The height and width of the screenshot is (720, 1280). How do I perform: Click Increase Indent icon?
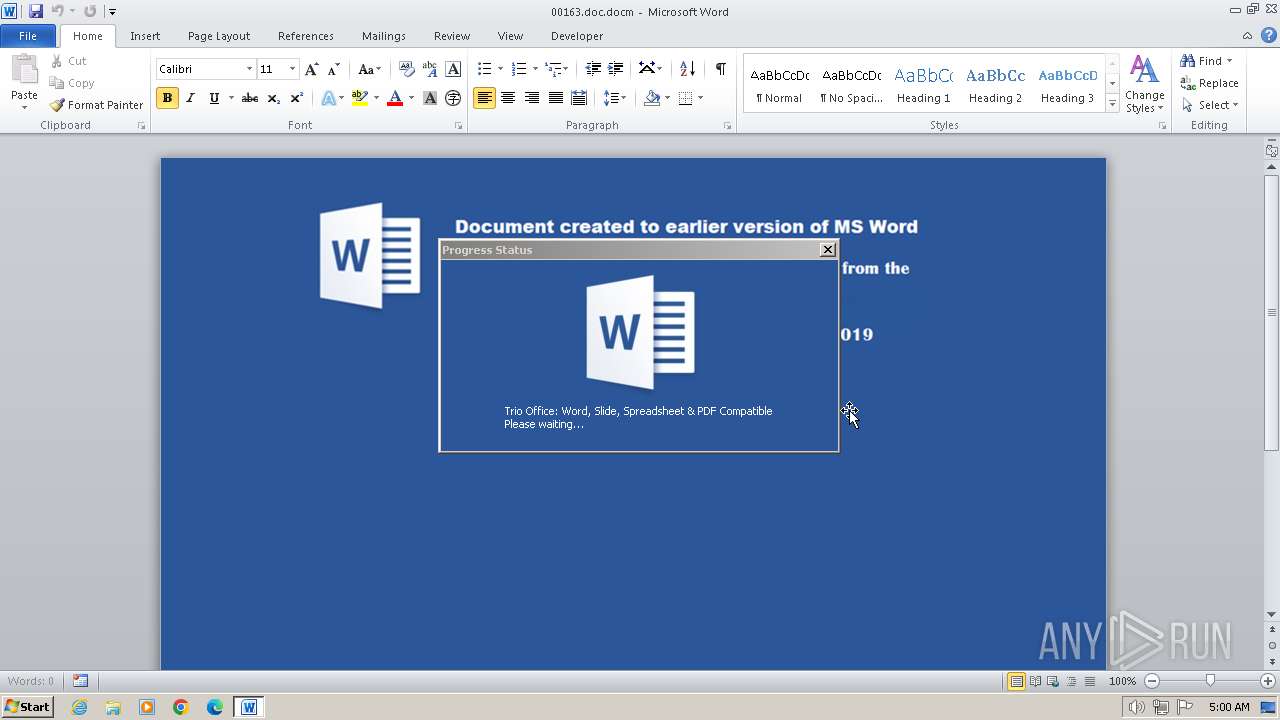coord(616,69)
